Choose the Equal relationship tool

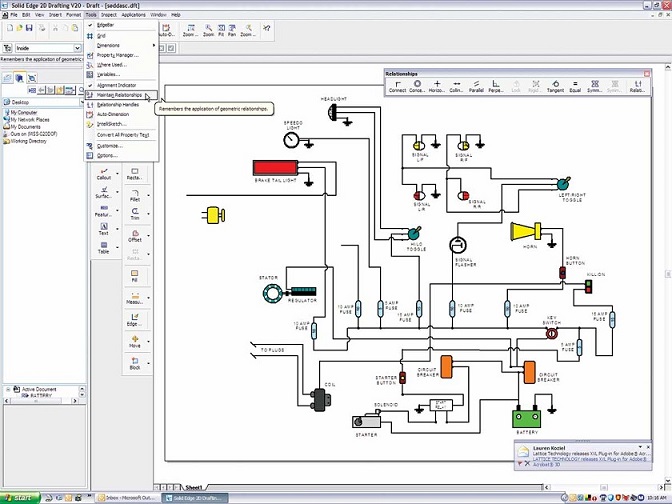[575, 86]
